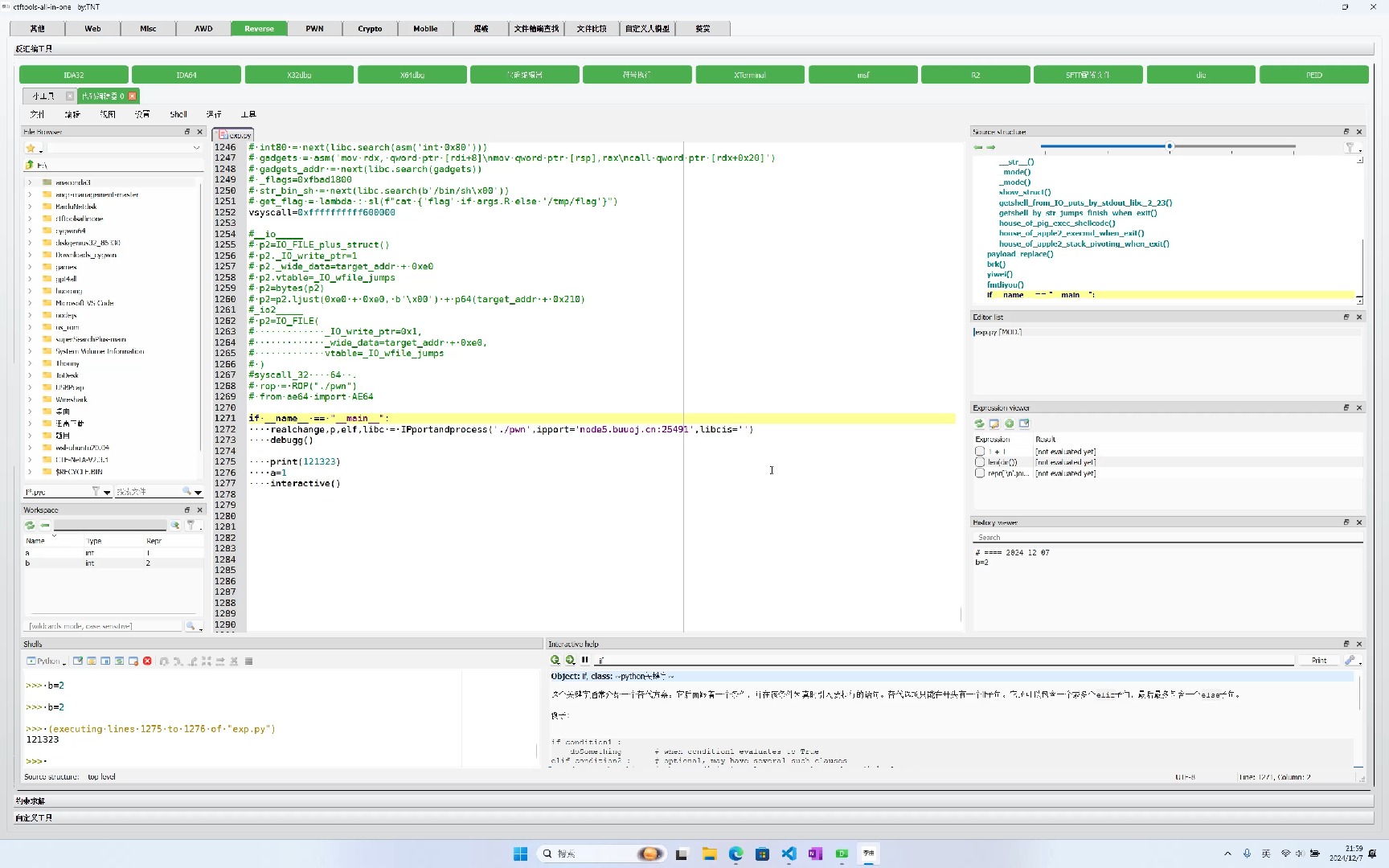
Task: Open the File Browser path dropdown
Action: coord(196,149)
